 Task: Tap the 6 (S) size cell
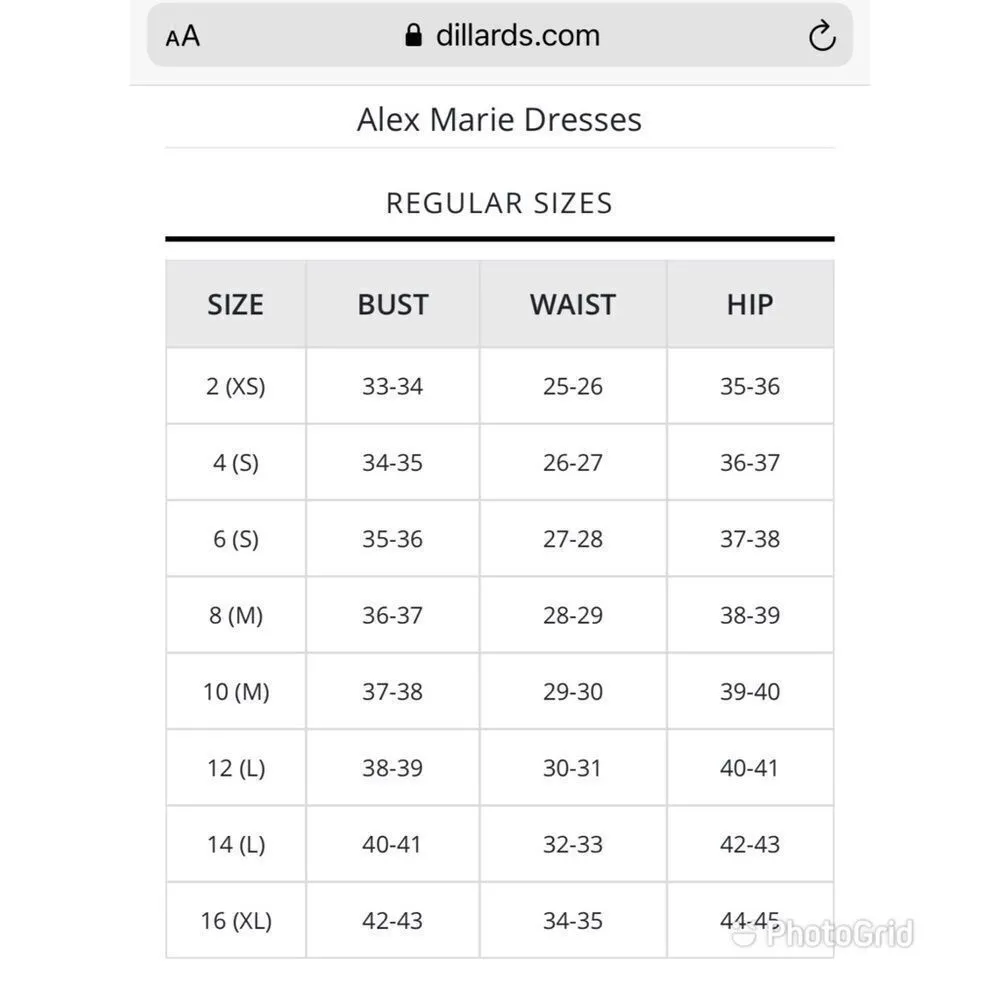pyautogui.click(x=236, y=539)
